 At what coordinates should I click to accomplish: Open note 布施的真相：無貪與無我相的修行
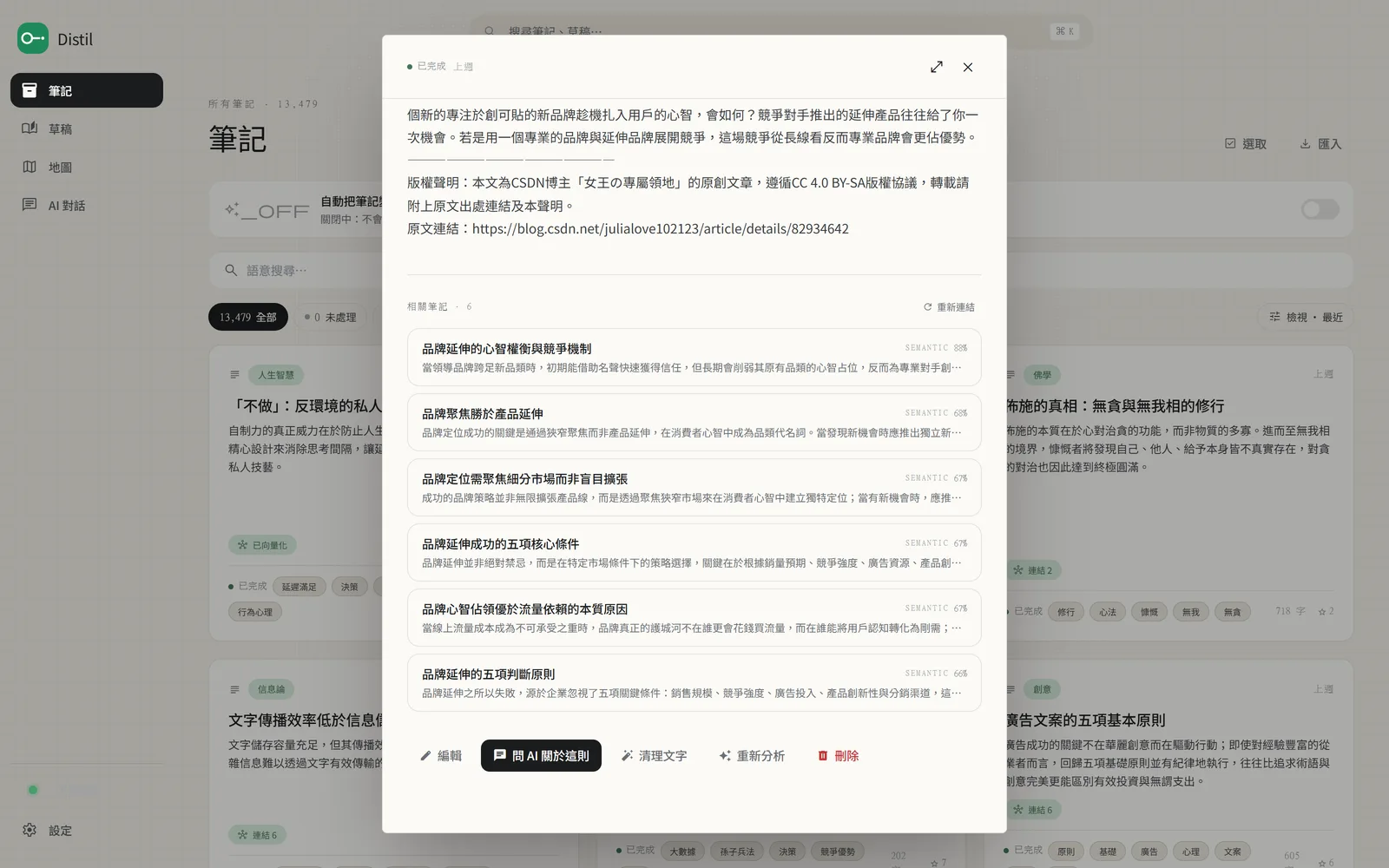point(1115,406)
